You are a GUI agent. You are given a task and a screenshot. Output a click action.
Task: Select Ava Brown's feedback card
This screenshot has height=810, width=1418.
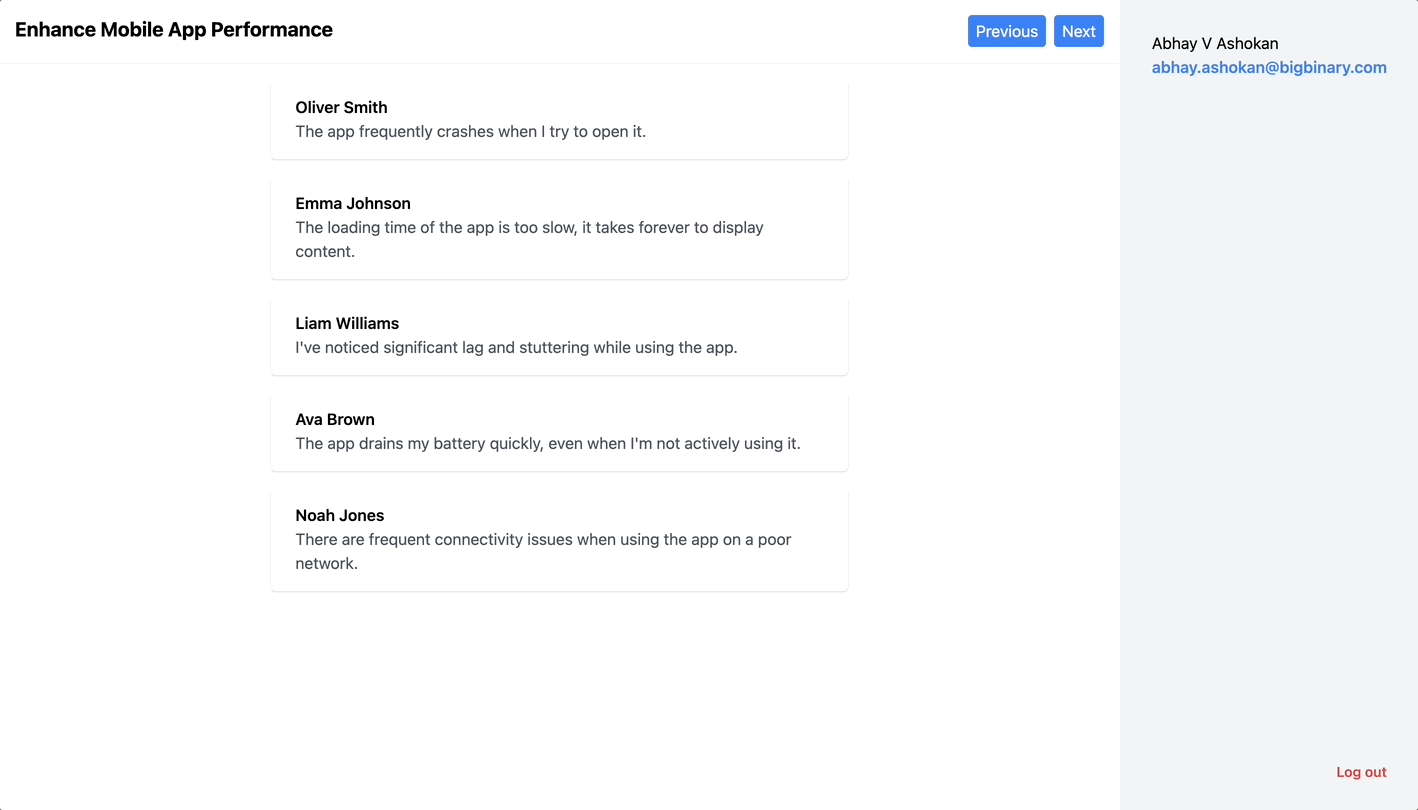[x=559, y=431]
